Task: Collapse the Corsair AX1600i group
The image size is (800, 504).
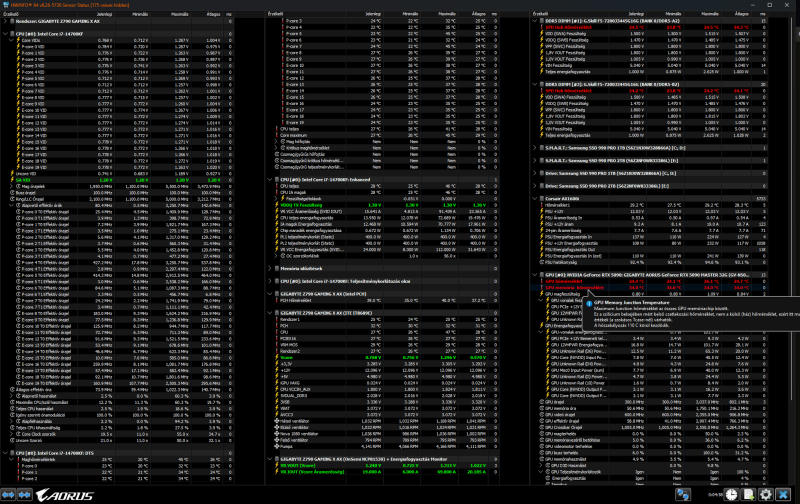Action: (x=535, y=199)
